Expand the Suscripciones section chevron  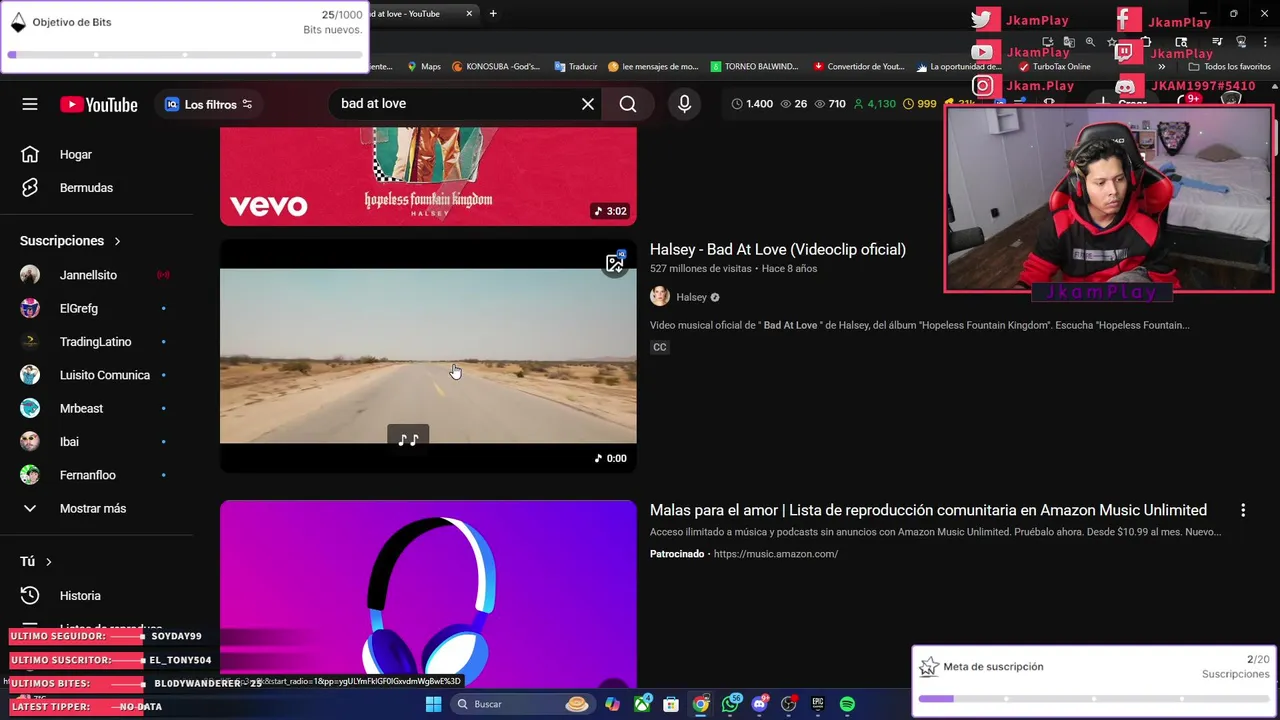point(117,241)
